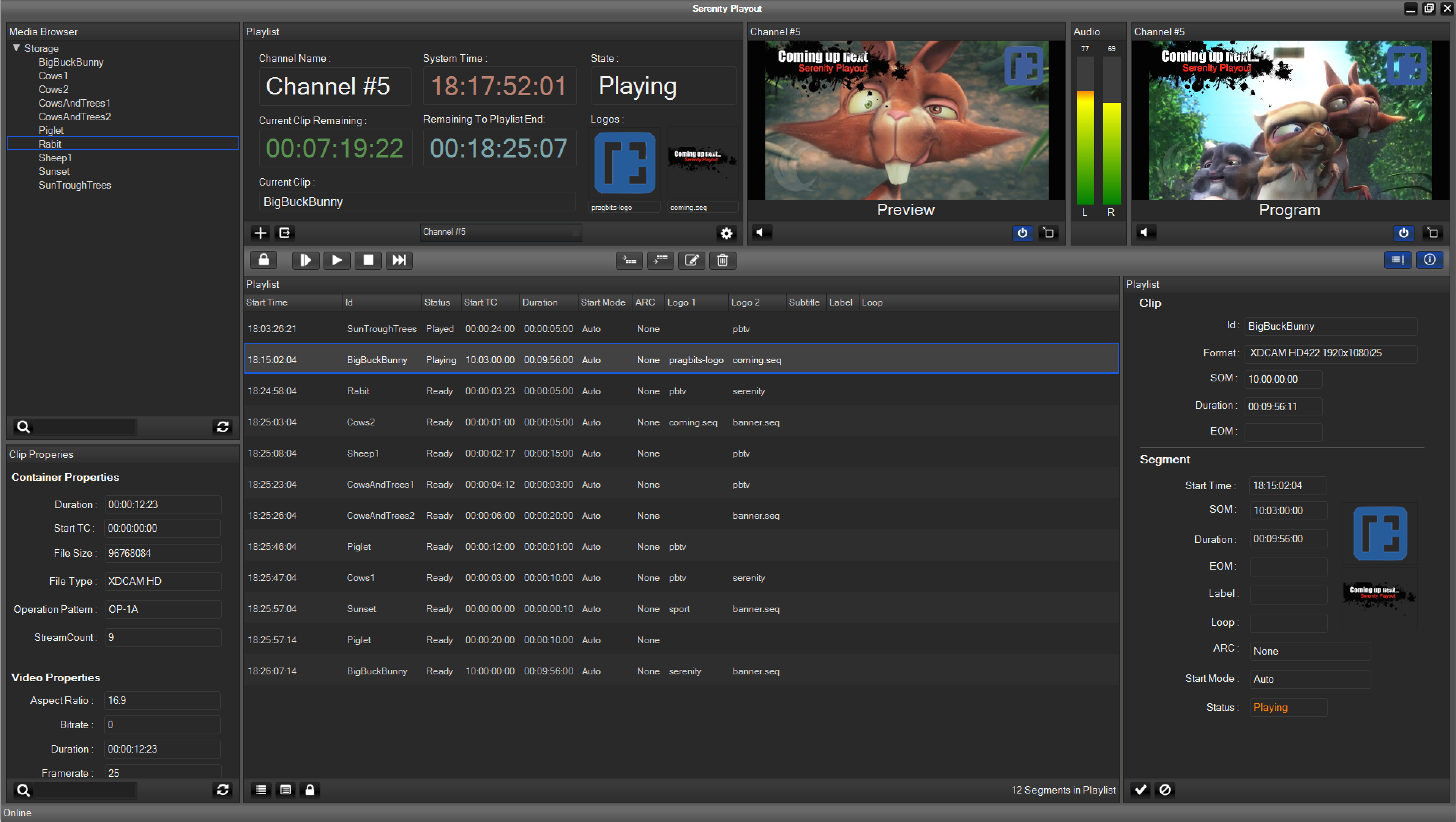Toggle the Preview monitor power button
Viewport: 1456px width, 822px height.
(1022, 233)
